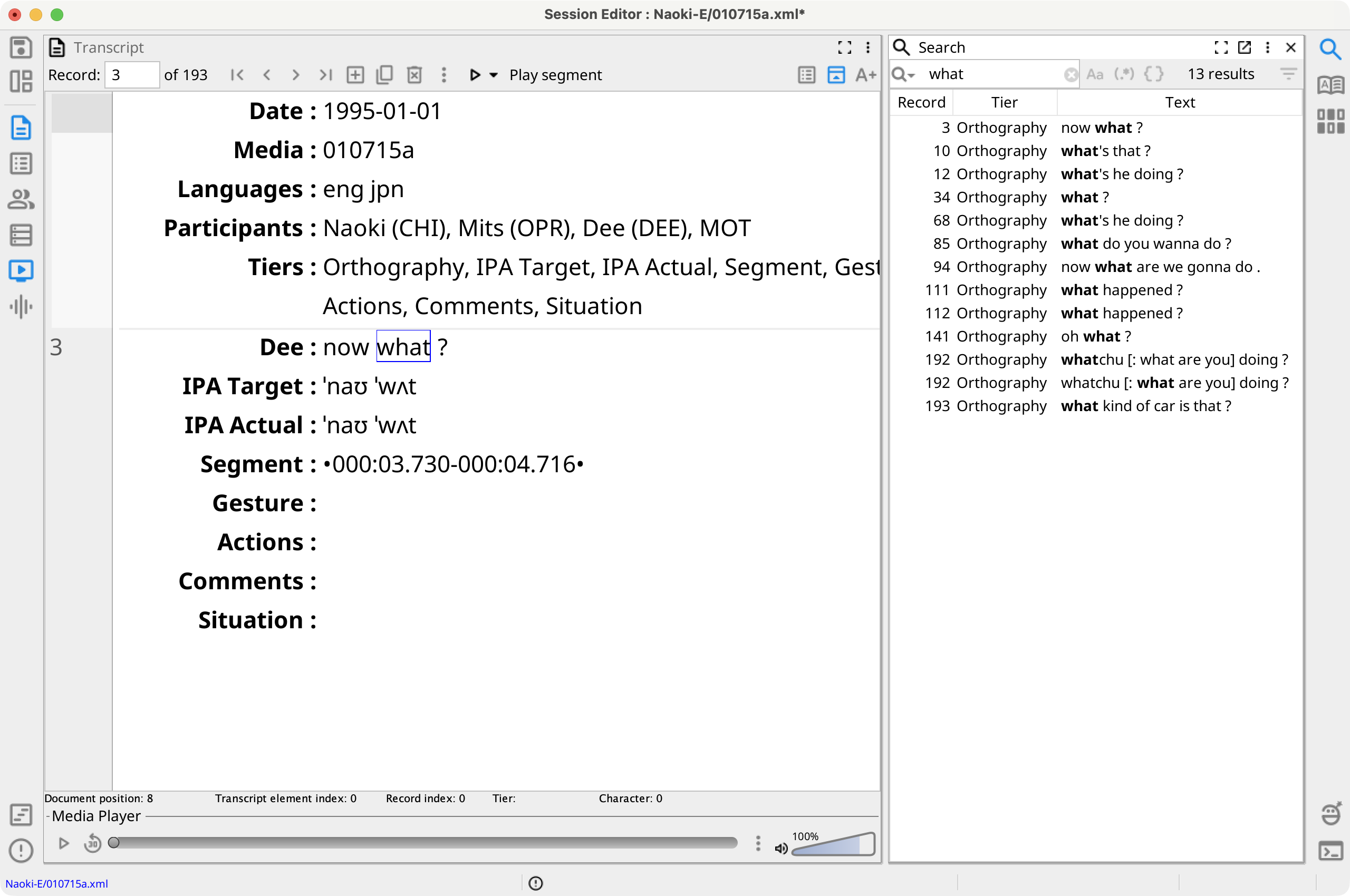Select result 'what's that ?' record 10
The width and height of the screenshot is (1350, 896).
[x=1096, y=151]
